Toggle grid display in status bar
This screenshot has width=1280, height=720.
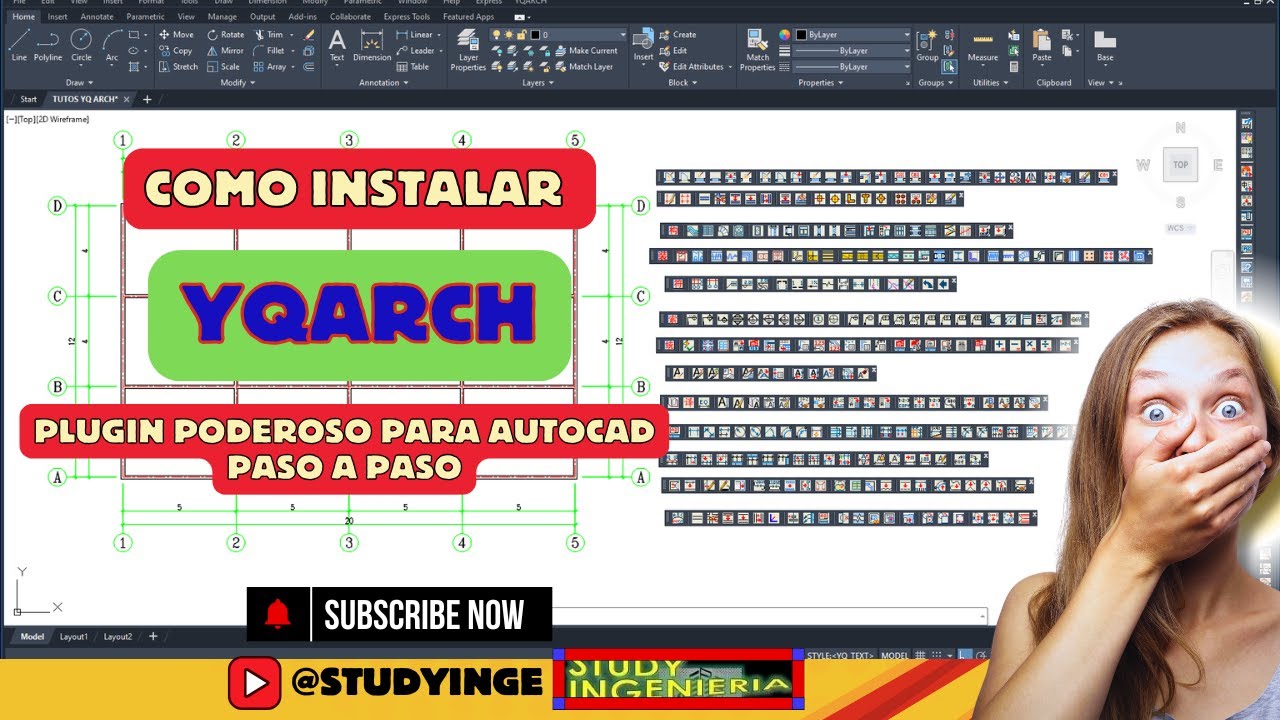coord(920,656)
